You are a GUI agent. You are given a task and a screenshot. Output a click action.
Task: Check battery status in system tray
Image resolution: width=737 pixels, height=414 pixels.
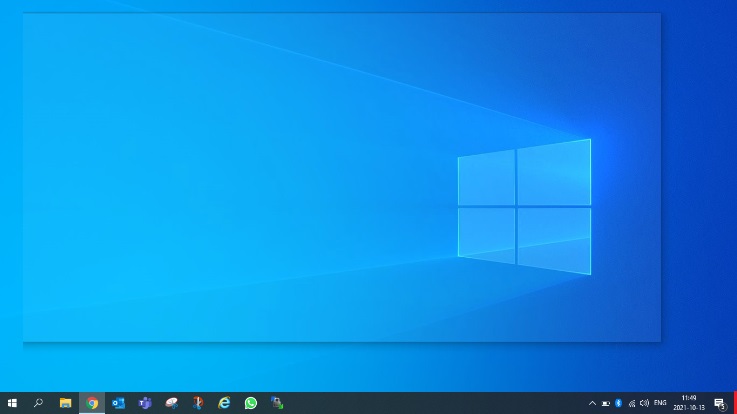point(605,403)
